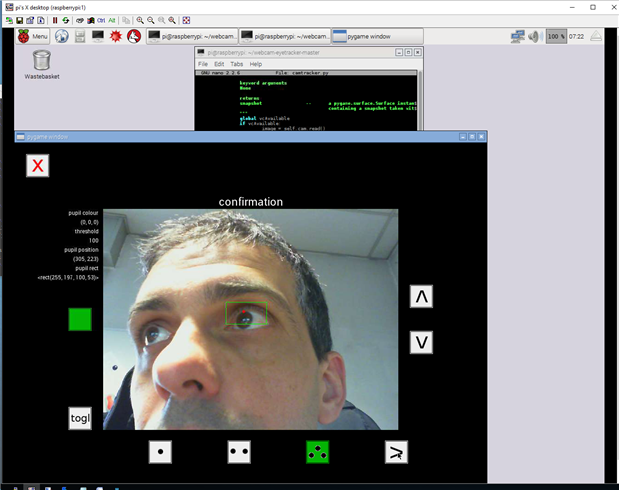Image resolution: width=619 pixels, height=490 pixels.
Task: Select pygame window taskbar entry
Action: tap(377, 36)
